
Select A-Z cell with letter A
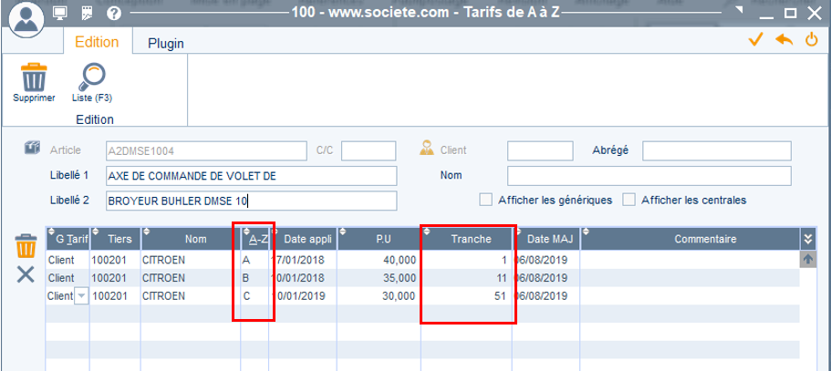255,260
